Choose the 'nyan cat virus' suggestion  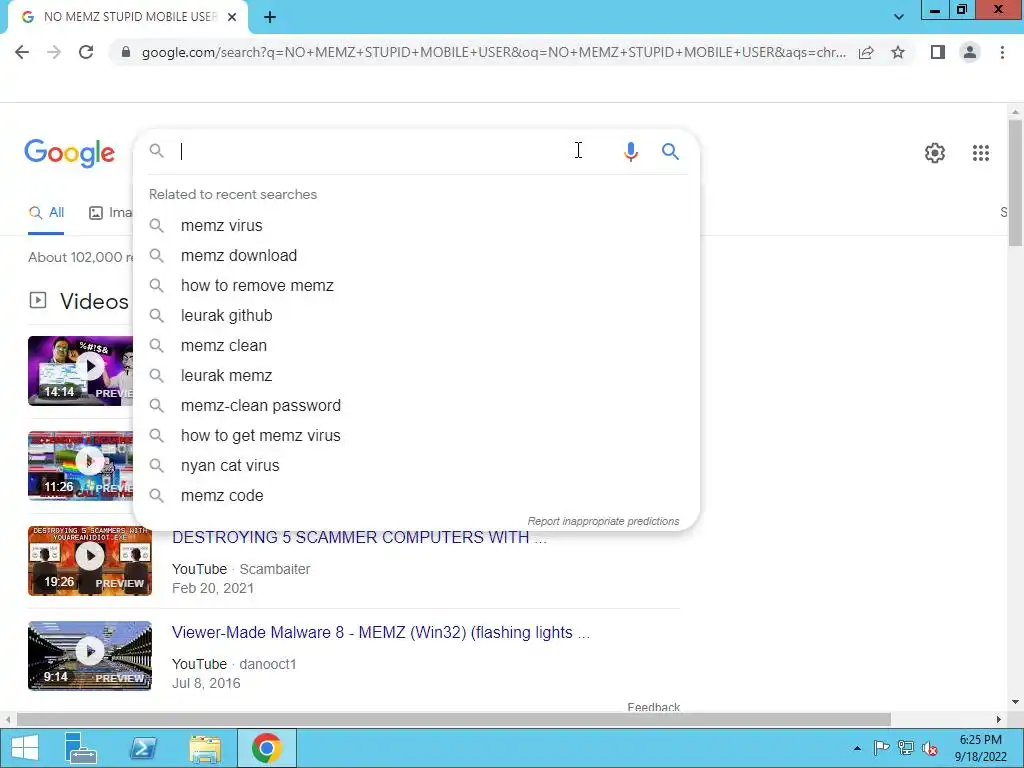click(x=416, y=466)
